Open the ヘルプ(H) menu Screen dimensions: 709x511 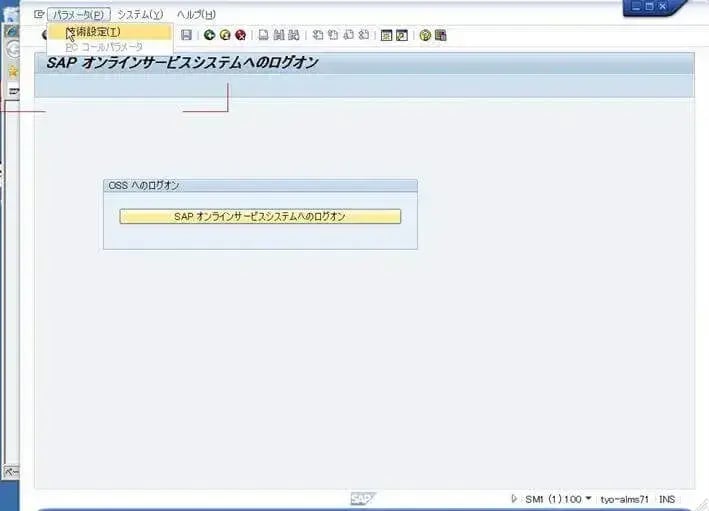(x=195, y=15)
